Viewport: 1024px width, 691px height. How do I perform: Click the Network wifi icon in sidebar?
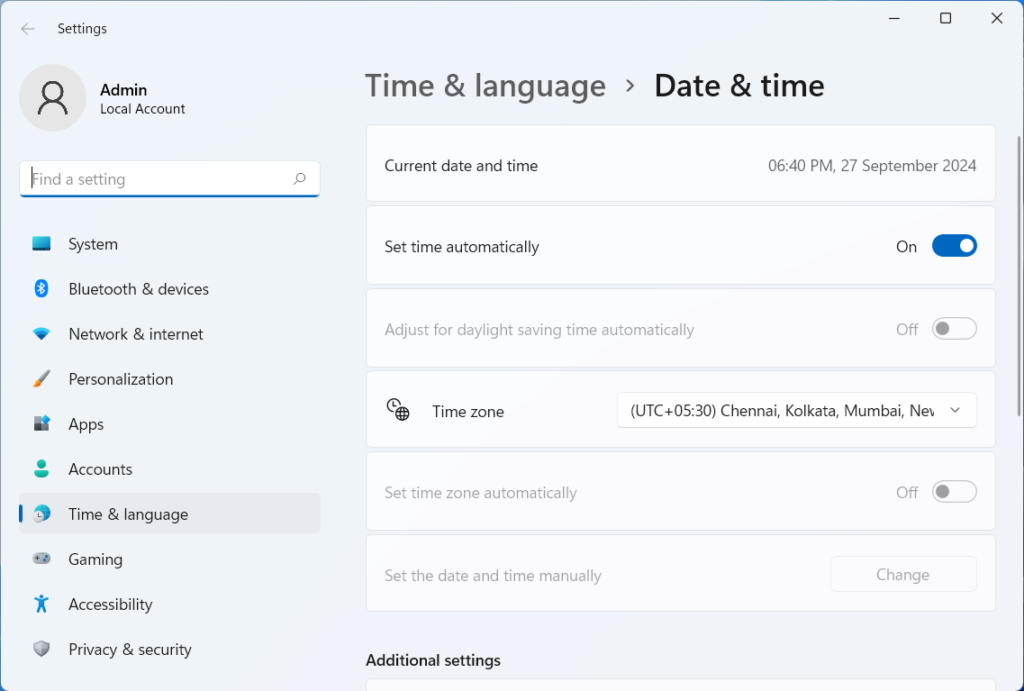tap(41, 334)
